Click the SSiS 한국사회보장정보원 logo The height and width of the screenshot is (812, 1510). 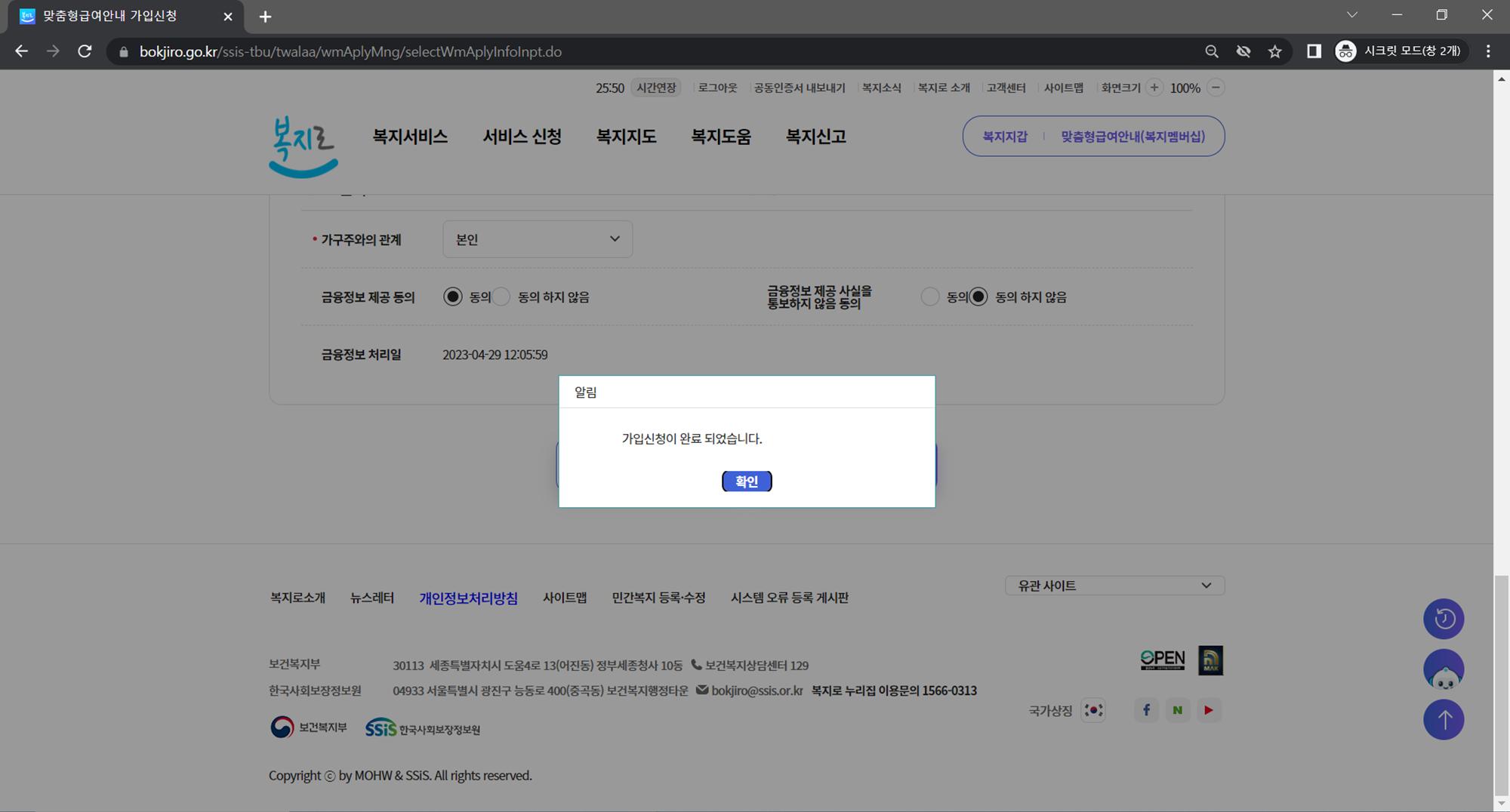[423, 728]
